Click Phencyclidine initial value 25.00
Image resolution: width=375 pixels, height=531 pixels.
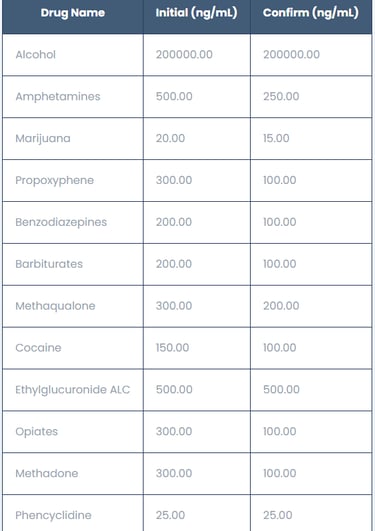pos(170,515)
